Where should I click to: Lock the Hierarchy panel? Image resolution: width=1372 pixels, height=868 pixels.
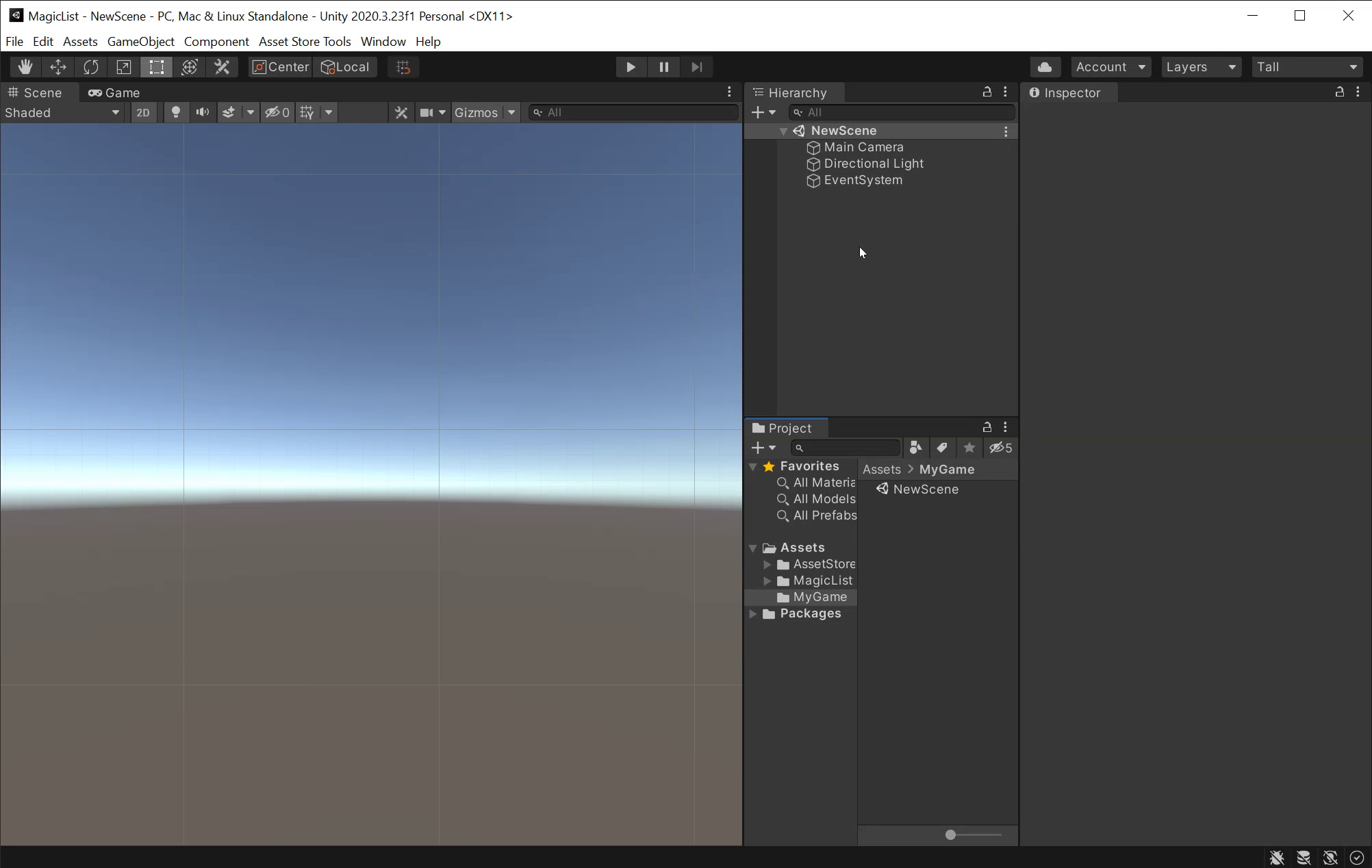[x=987, y=92]
